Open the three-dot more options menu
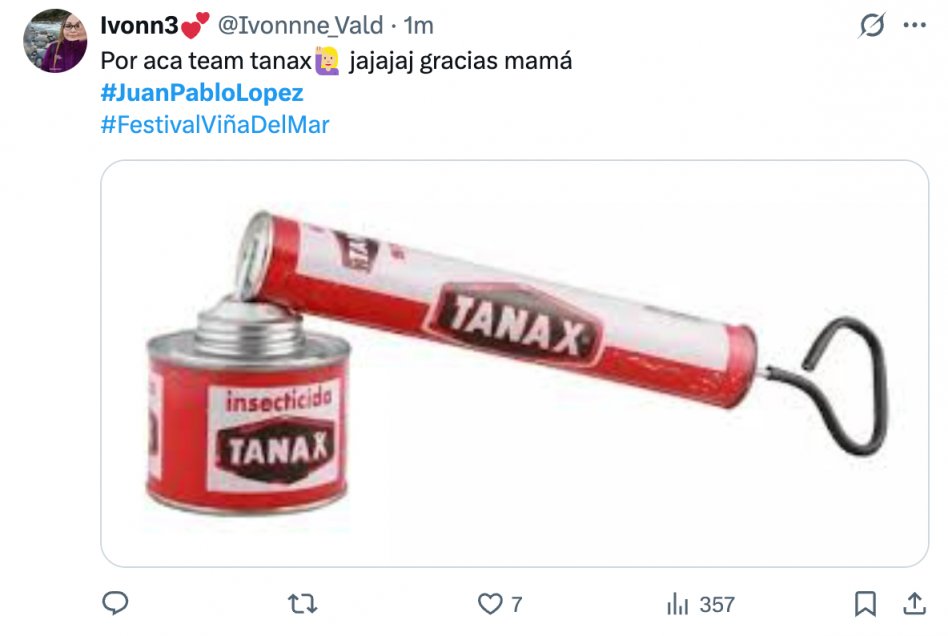This screenshot has height=636, width=948. pyautogui.click(x=915, y=25)
